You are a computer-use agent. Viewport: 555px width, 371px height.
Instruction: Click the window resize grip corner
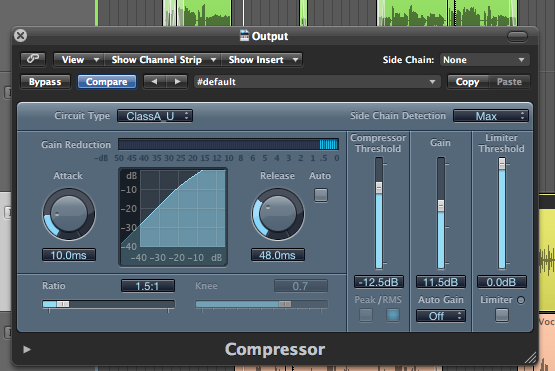pos(530,358)
